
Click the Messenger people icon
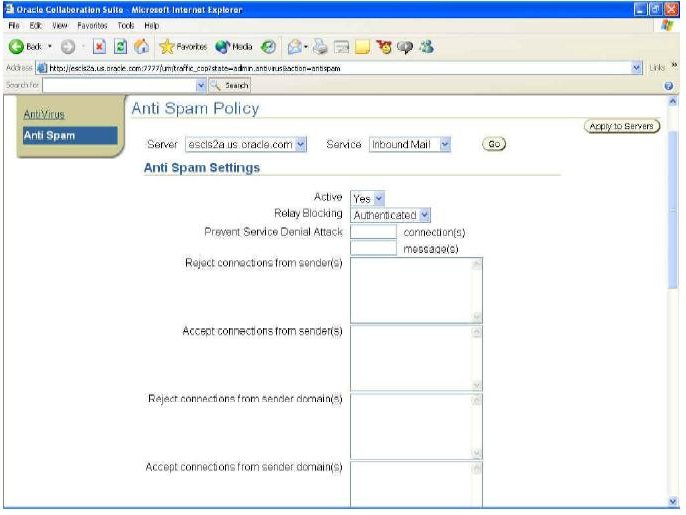click(x=426, y=47)
